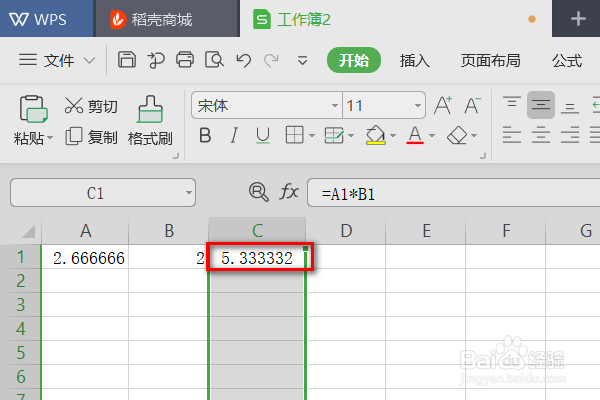Click the Print icon
Screen dimensions: 600x400
(185, 60)
